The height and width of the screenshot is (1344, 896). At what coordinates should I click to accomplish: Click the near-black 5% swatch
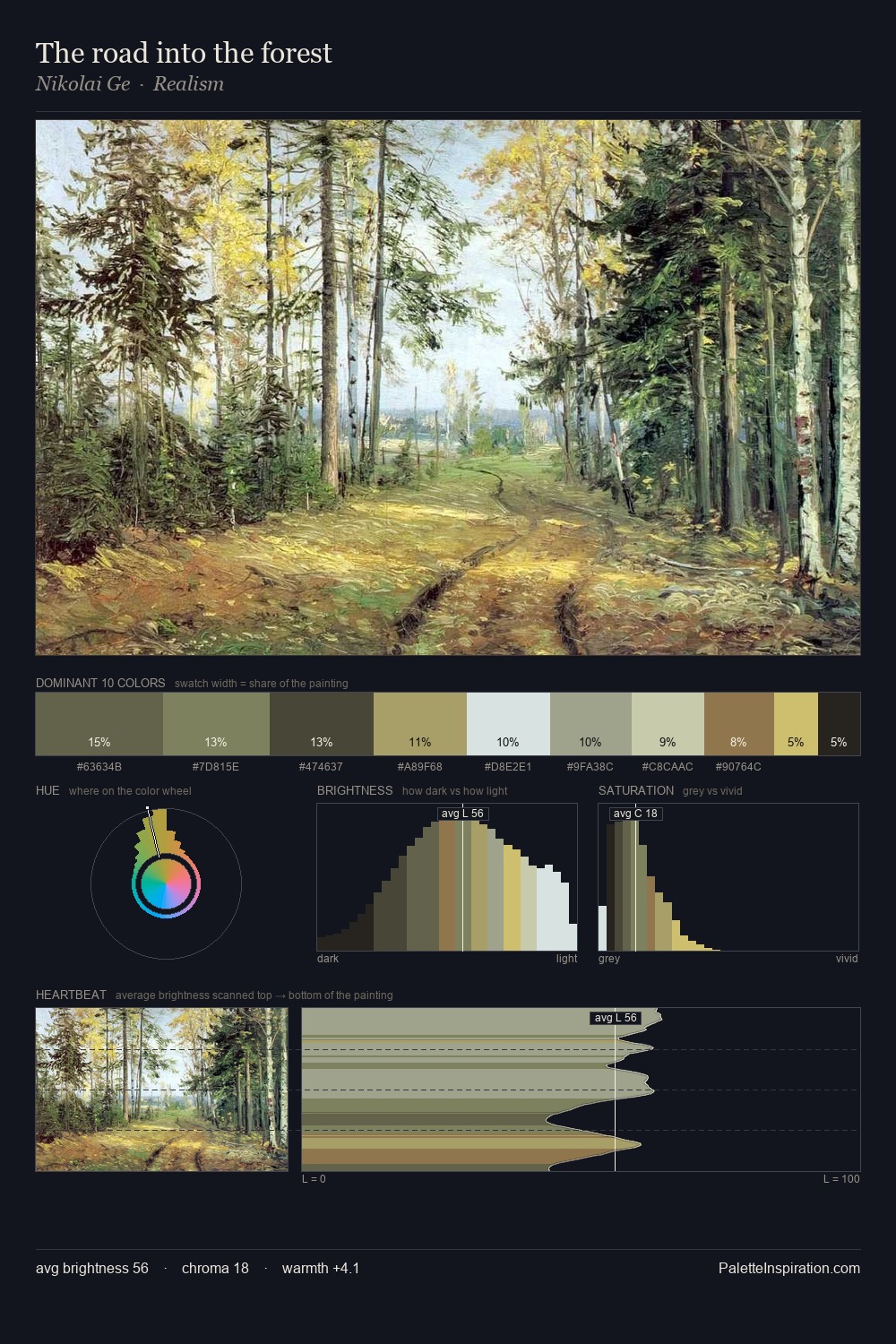839,723
